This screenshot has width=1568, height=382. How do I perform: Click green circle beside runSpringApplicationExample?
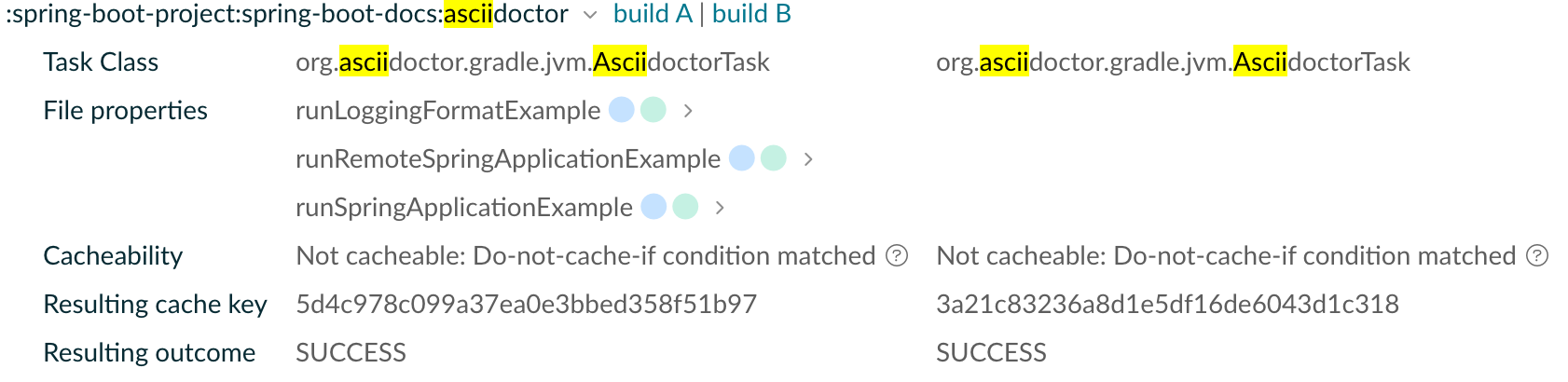(686, 207)
